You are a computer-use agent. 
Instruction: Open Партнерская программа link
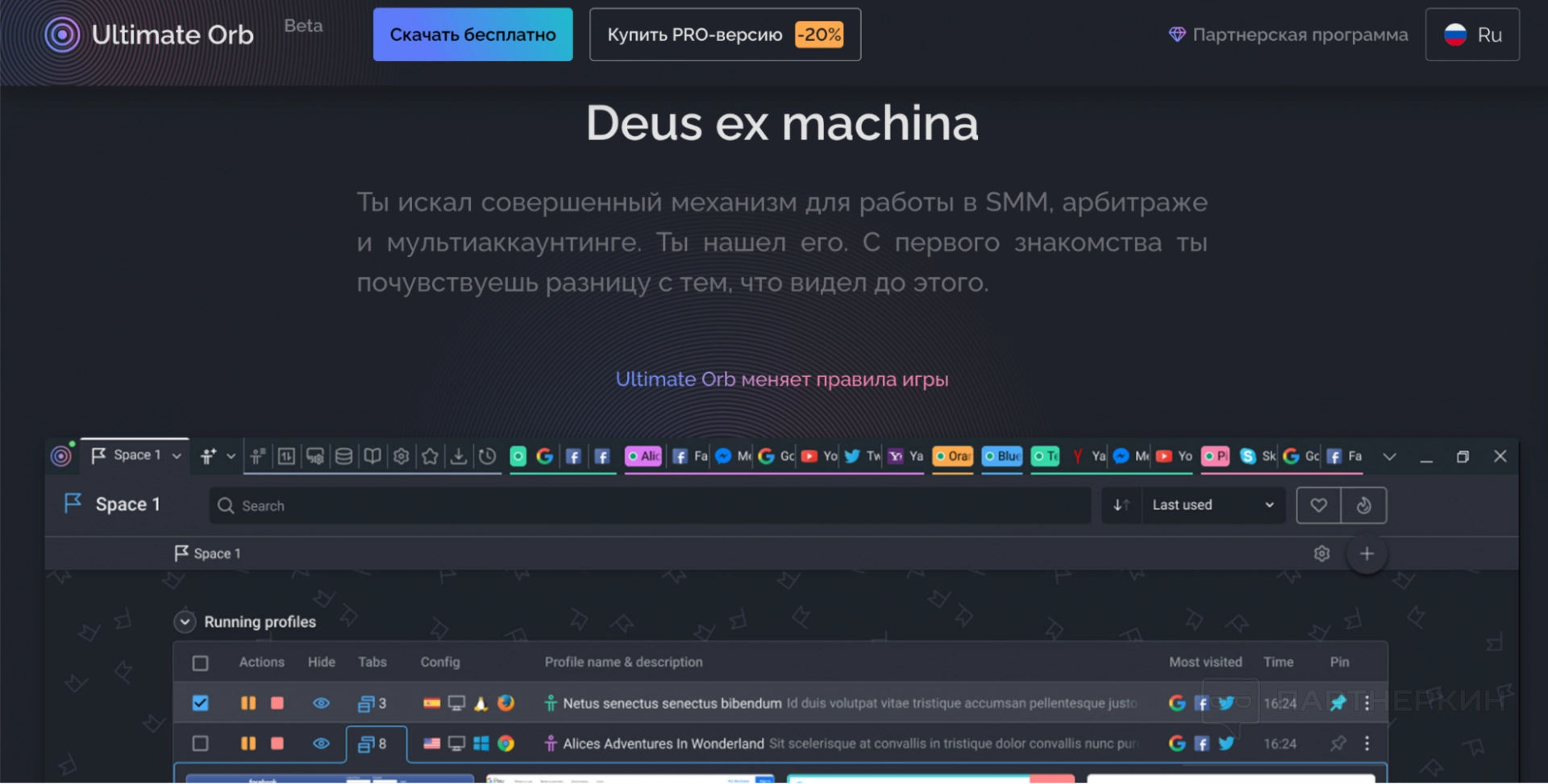click(1300, 35)
